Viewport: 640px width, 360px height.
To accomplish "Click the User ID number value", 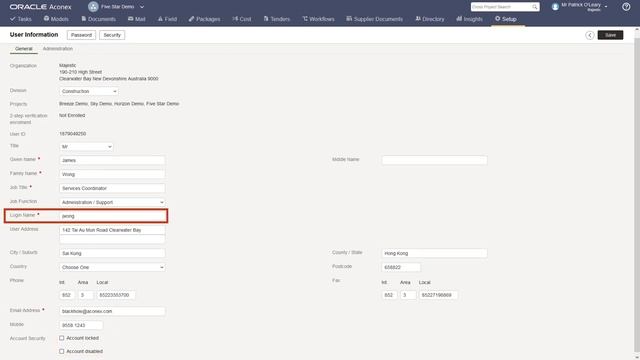I will (x=73, y=133).
